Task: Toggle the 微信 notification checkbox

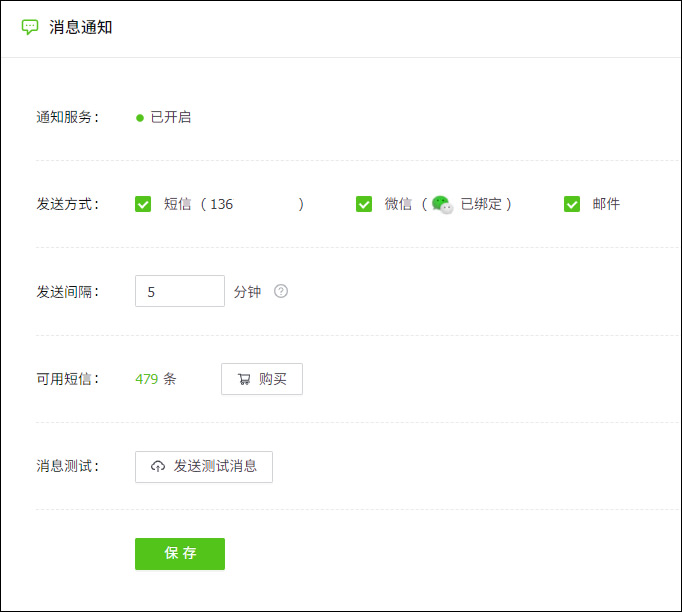Action: pyautogui.click(x=364, y=204)
